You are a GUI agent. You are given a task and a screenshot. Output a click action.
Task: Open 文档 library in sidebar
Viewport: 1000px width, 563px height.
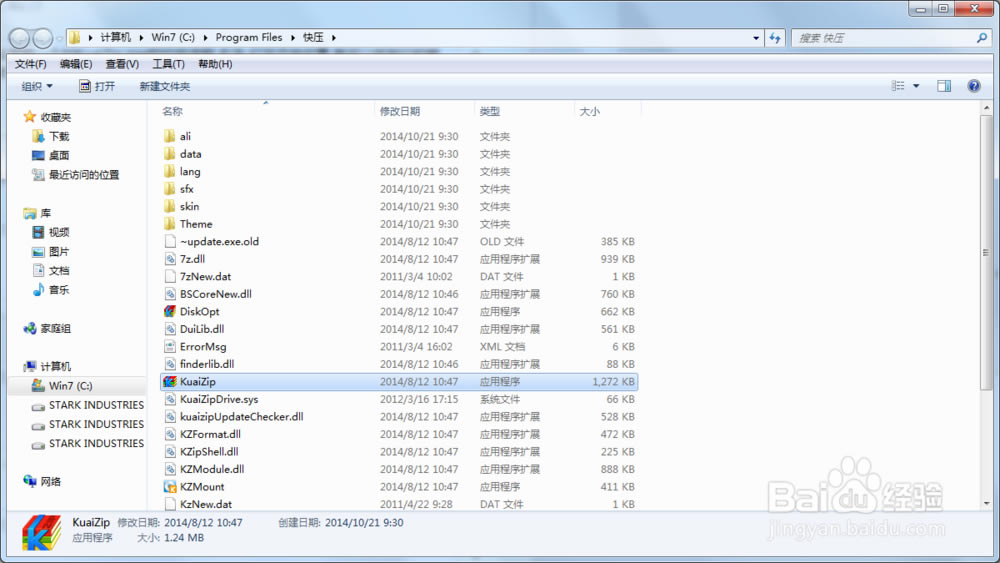pos(51,270)
